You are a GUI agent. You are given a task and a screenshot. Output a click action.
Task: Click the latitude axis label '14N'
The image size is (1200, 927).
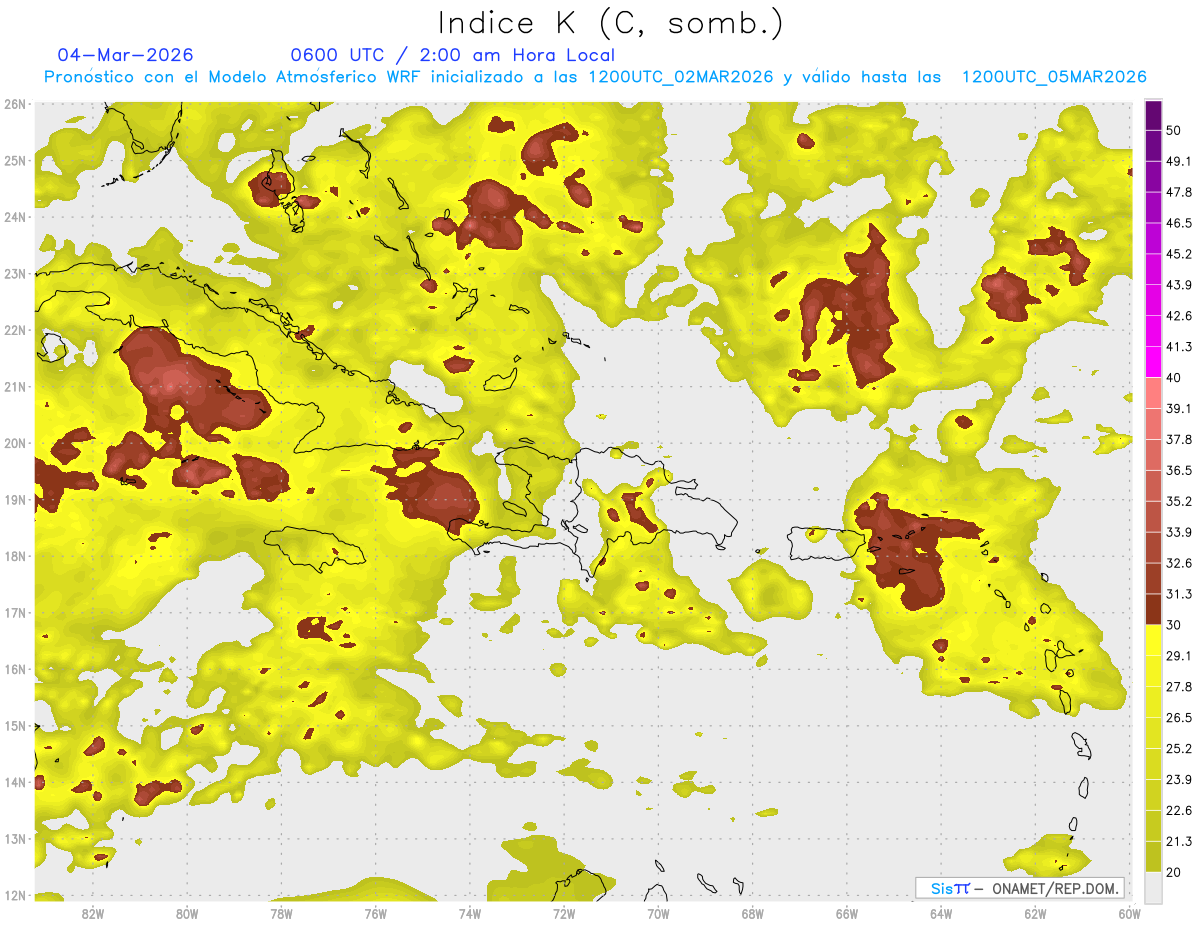point(15,782)
